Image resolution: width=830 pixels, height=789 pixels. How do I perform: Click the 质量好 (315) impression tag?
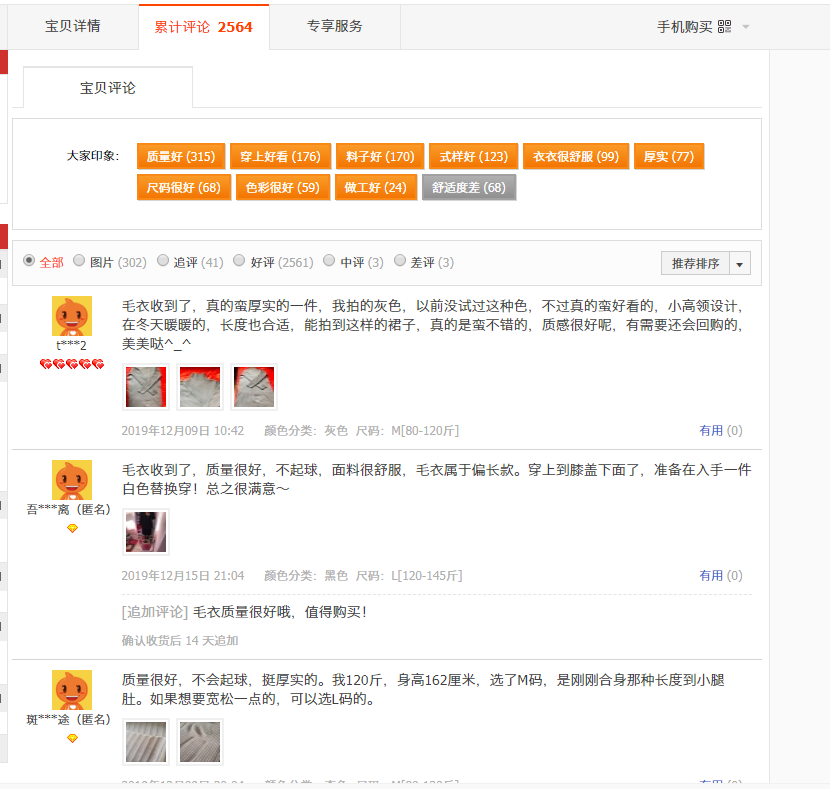(x=180, y=157)
